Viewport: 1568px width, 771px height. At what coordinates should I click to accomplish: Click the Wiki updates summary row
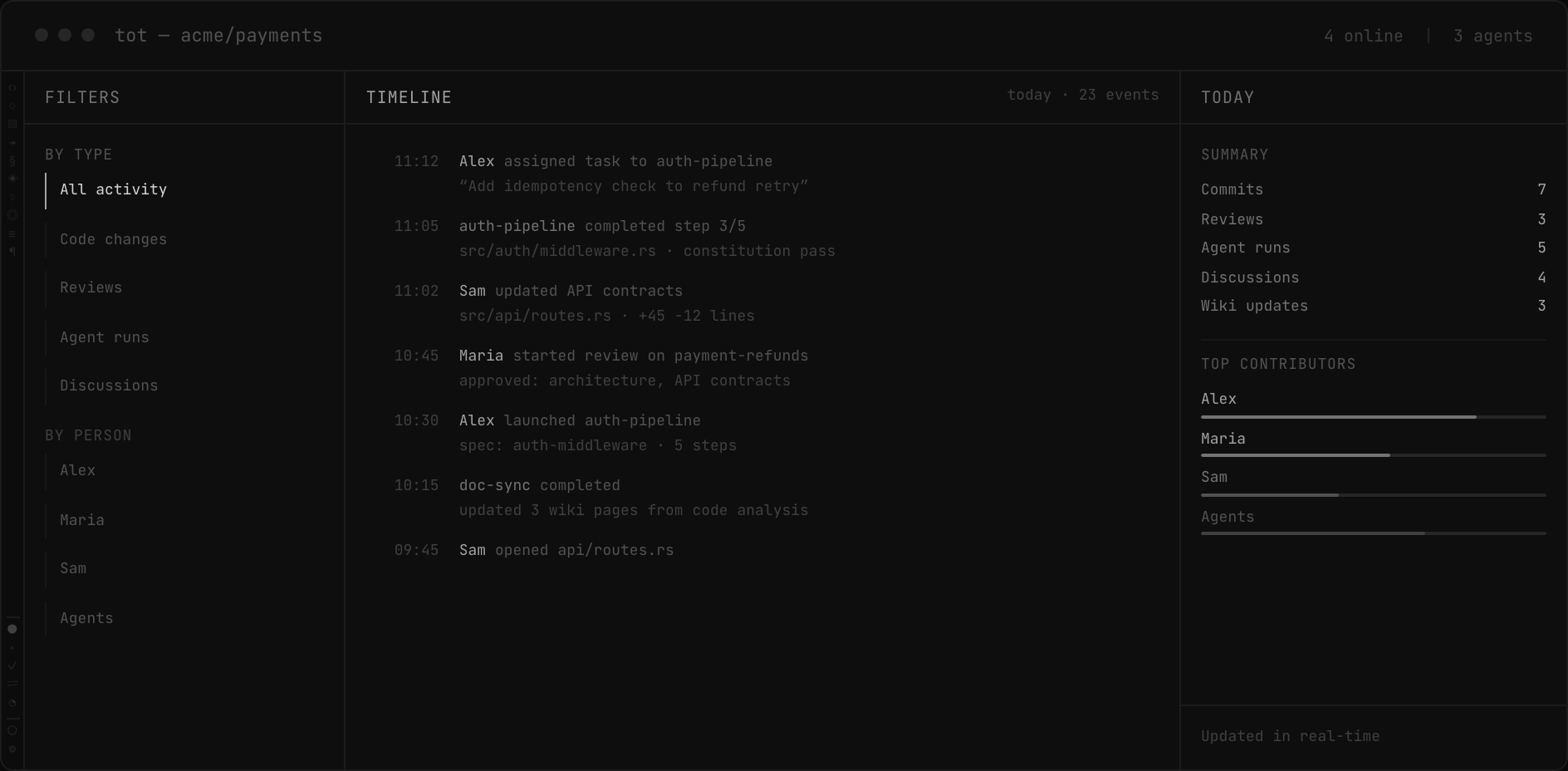click(x=1374, y=307)
